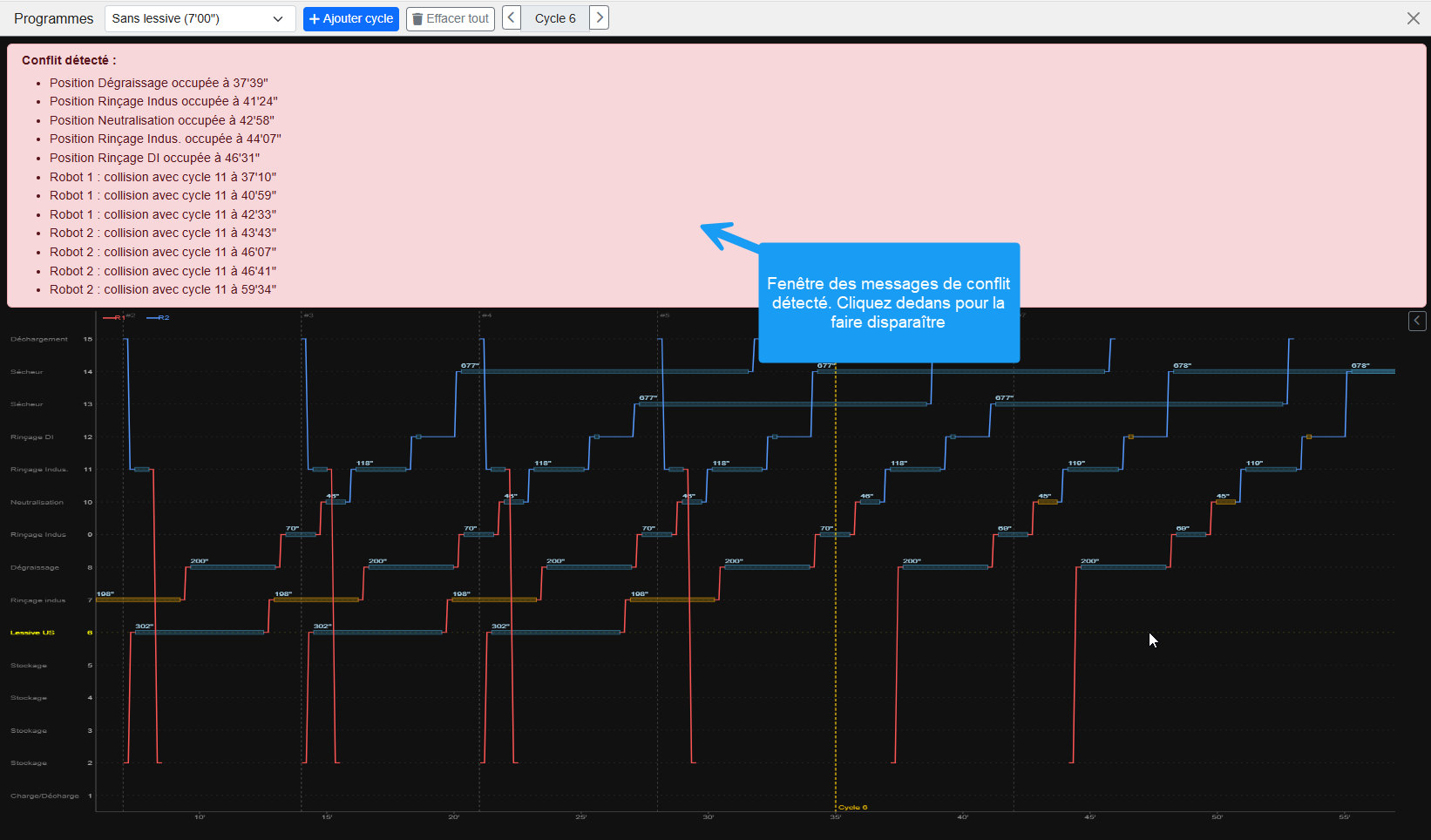
Task: Go to the previous cycle with left chevron
Action: (x=512, y=18)
